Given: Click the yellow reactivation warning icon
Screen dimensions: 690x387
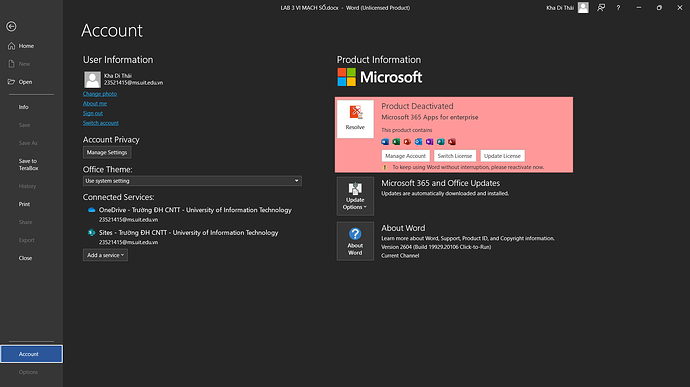Looking at the screenshot, I should click(385, 167).
